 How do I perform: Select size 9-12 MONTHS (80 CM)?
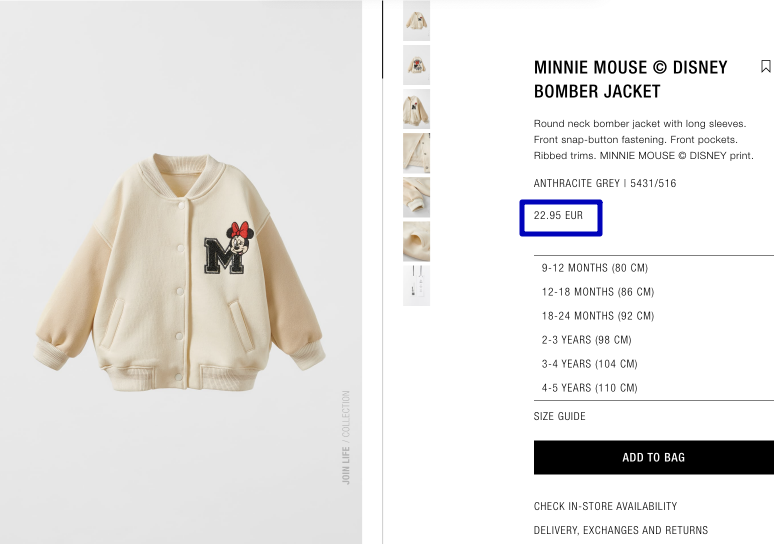pos(595,268)
